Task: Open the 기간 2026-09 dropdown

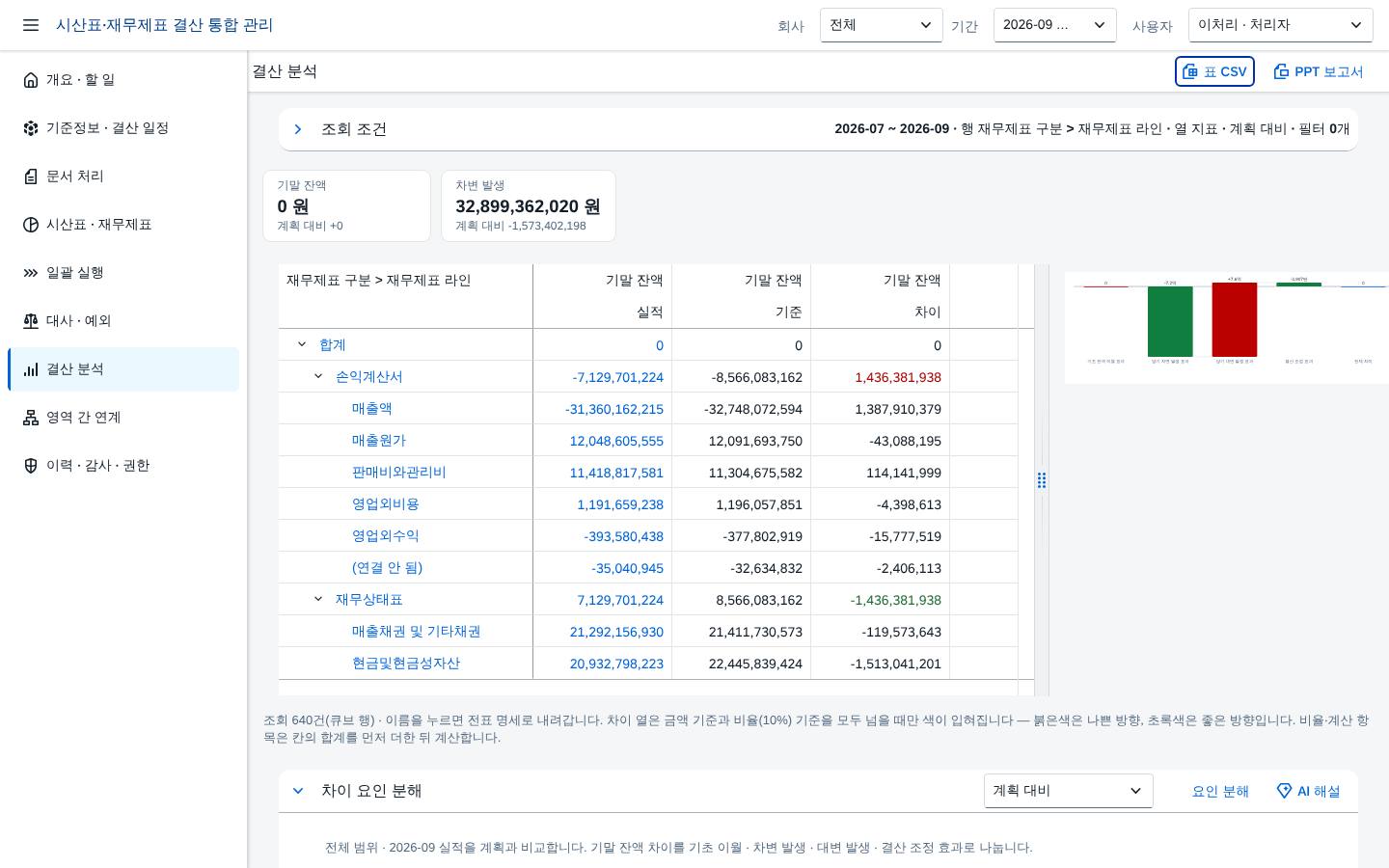Action: pyautogui.click(x=1054, y=25)
